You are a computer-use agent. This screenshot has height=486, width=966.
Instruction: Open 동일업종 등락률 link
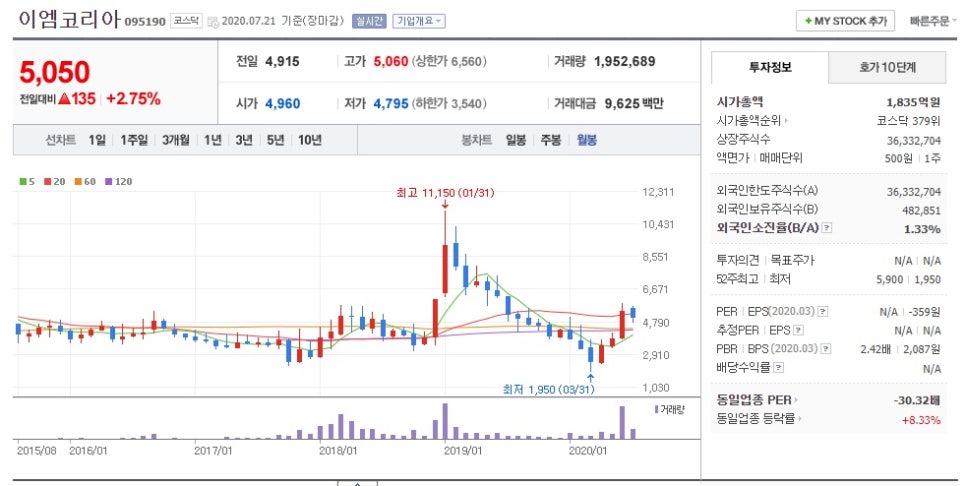tap(759, 419)
